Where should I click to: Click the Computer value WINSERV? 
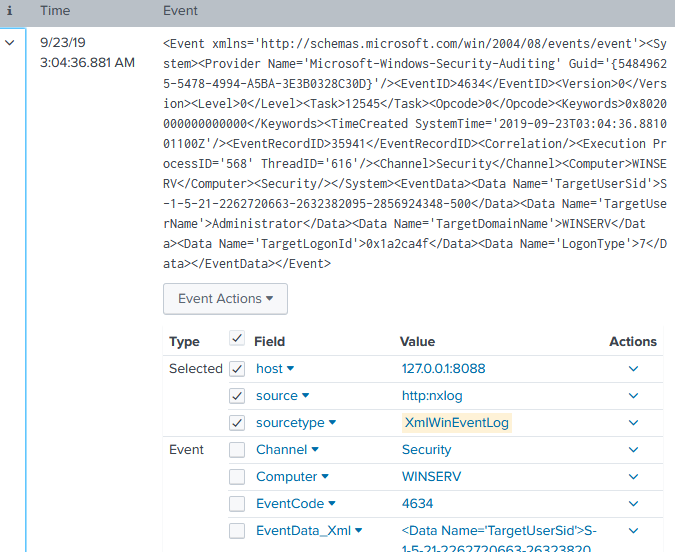tap(431, 477)
